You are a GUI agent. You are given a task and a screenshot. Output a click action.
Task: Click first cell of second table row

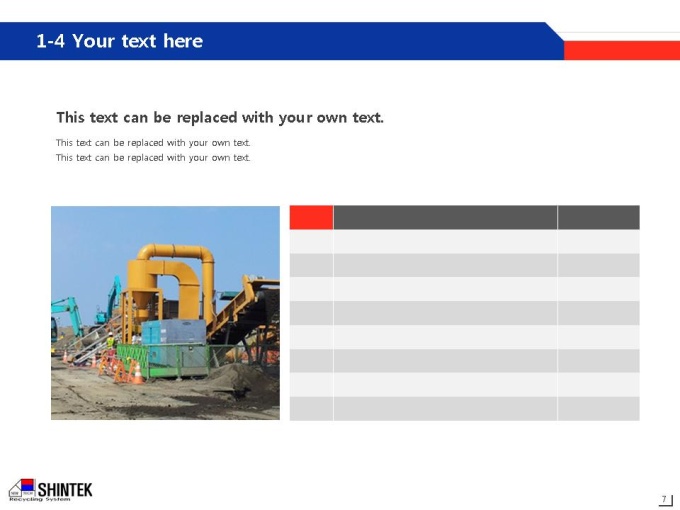tap(311, 265)
